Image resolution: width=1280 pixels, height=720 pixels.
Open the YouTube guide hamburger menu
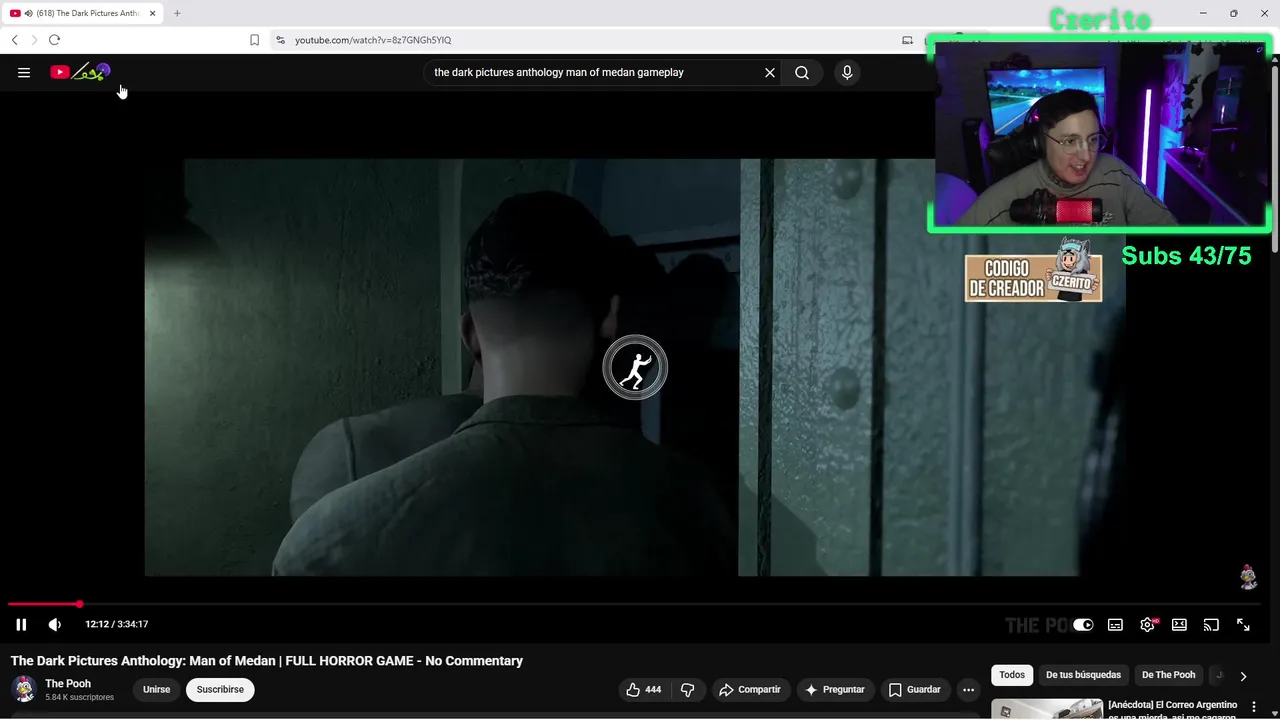point(24,72)
